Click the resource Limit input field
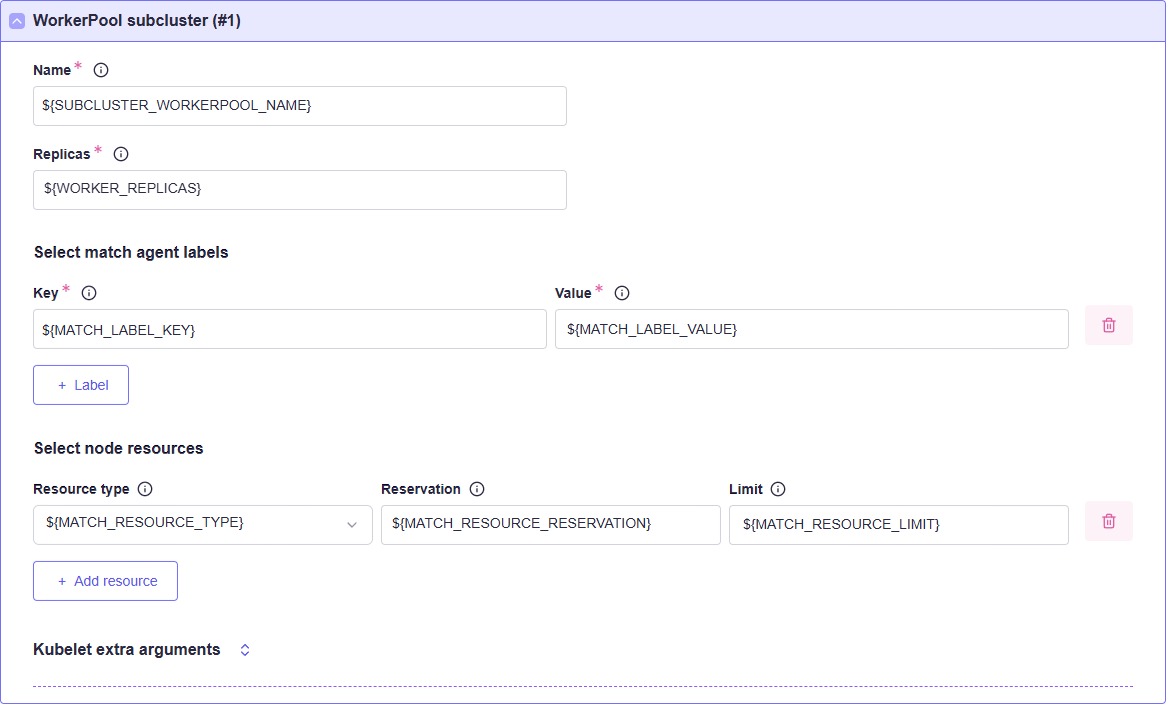1166x704 pixels. pos(898,524)
